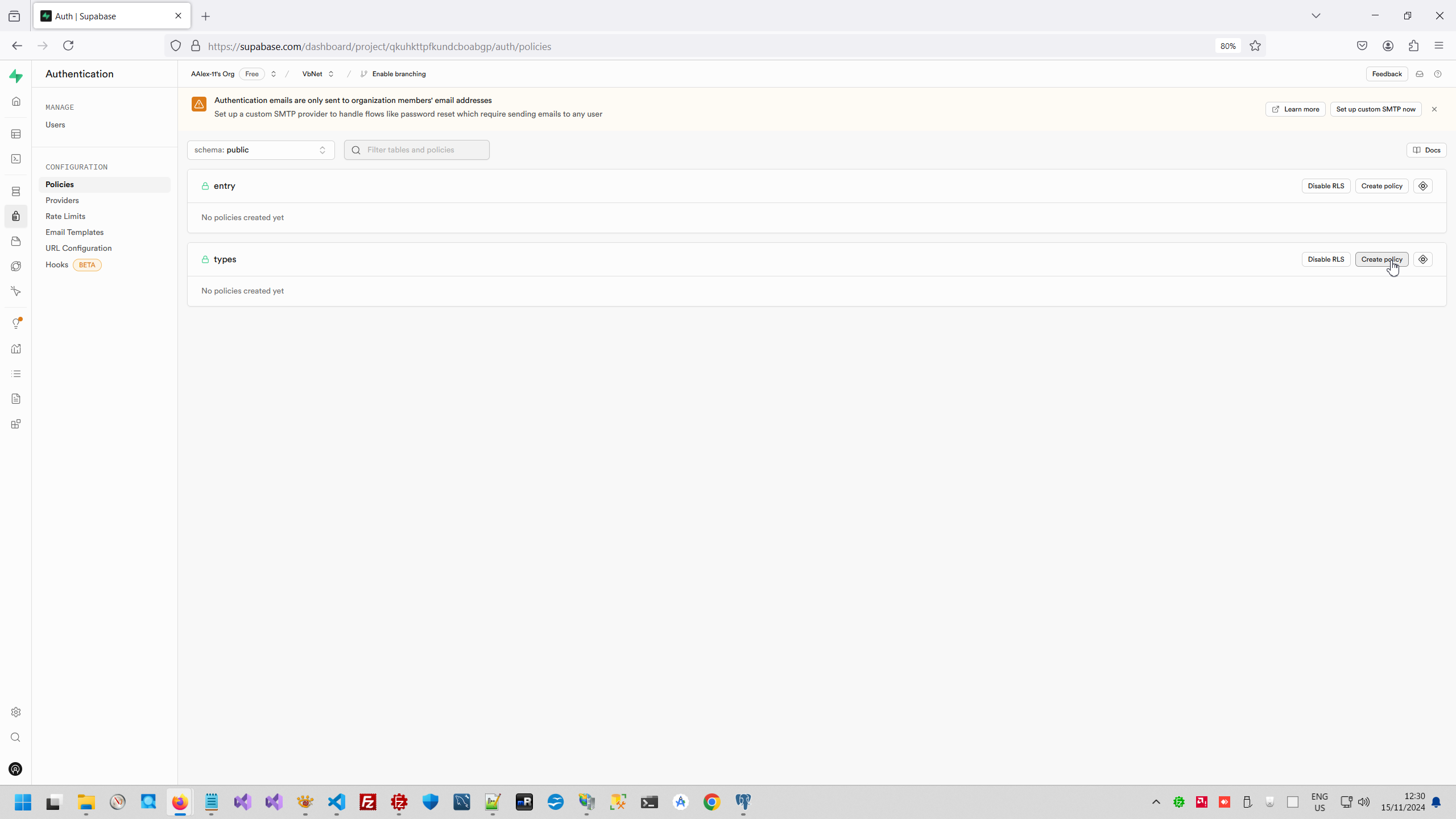Go to Providers in configuration menu
This screenshot has width=1456, height=819.
point(62,200)
